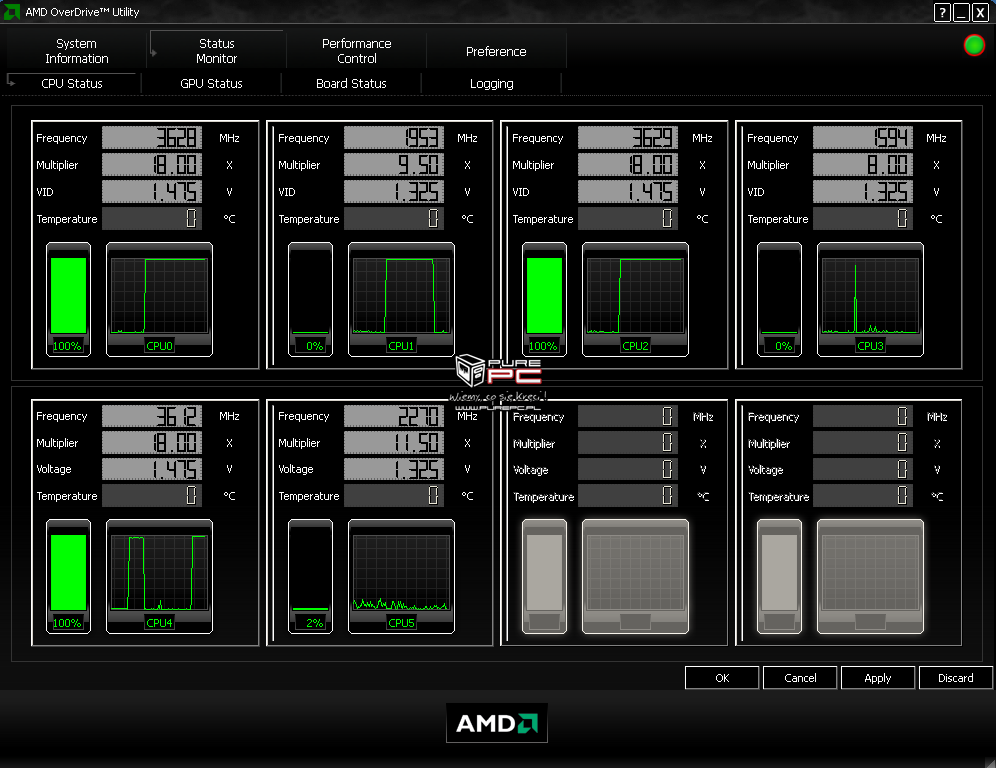Click the CPU2 usage history graph

[635, 299]
